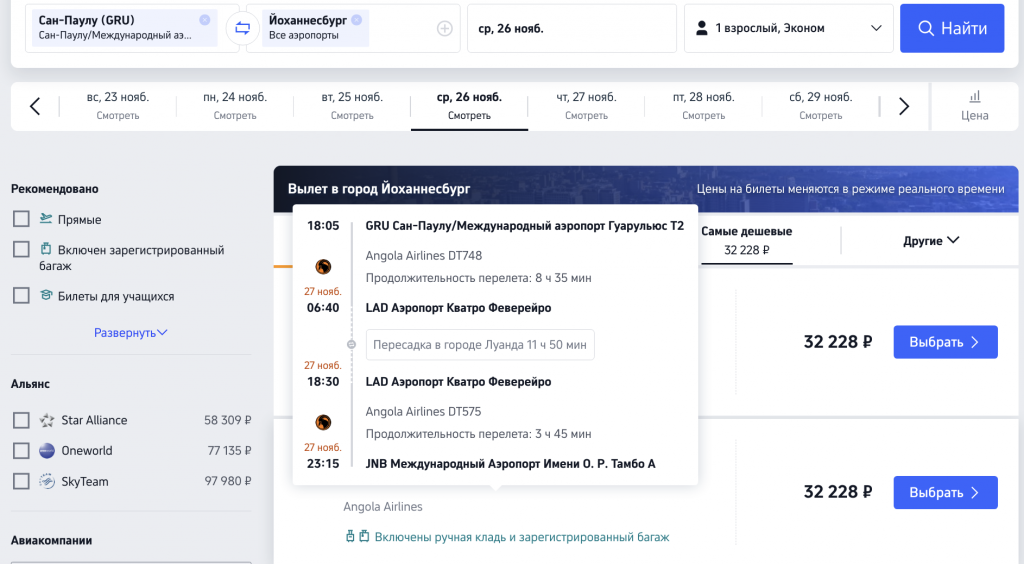Click the search magnifier Найти button

(952, 28)
